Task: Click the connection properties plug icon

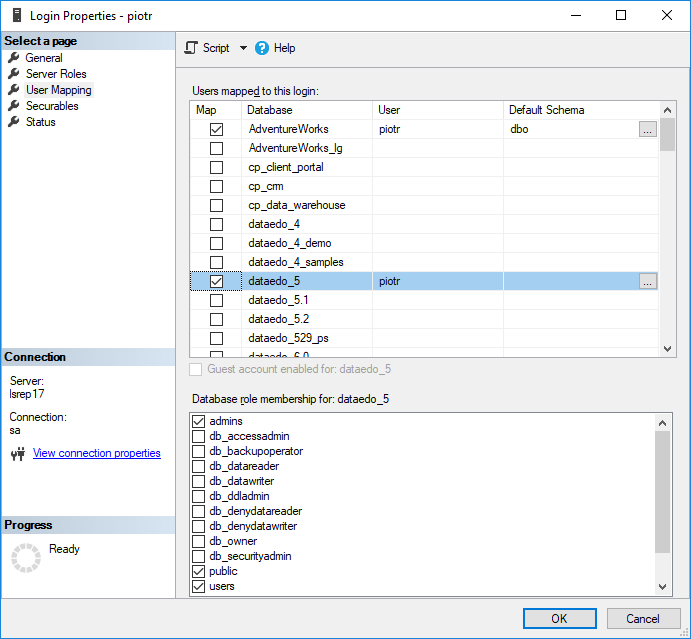Action: (x=17, y=454)
